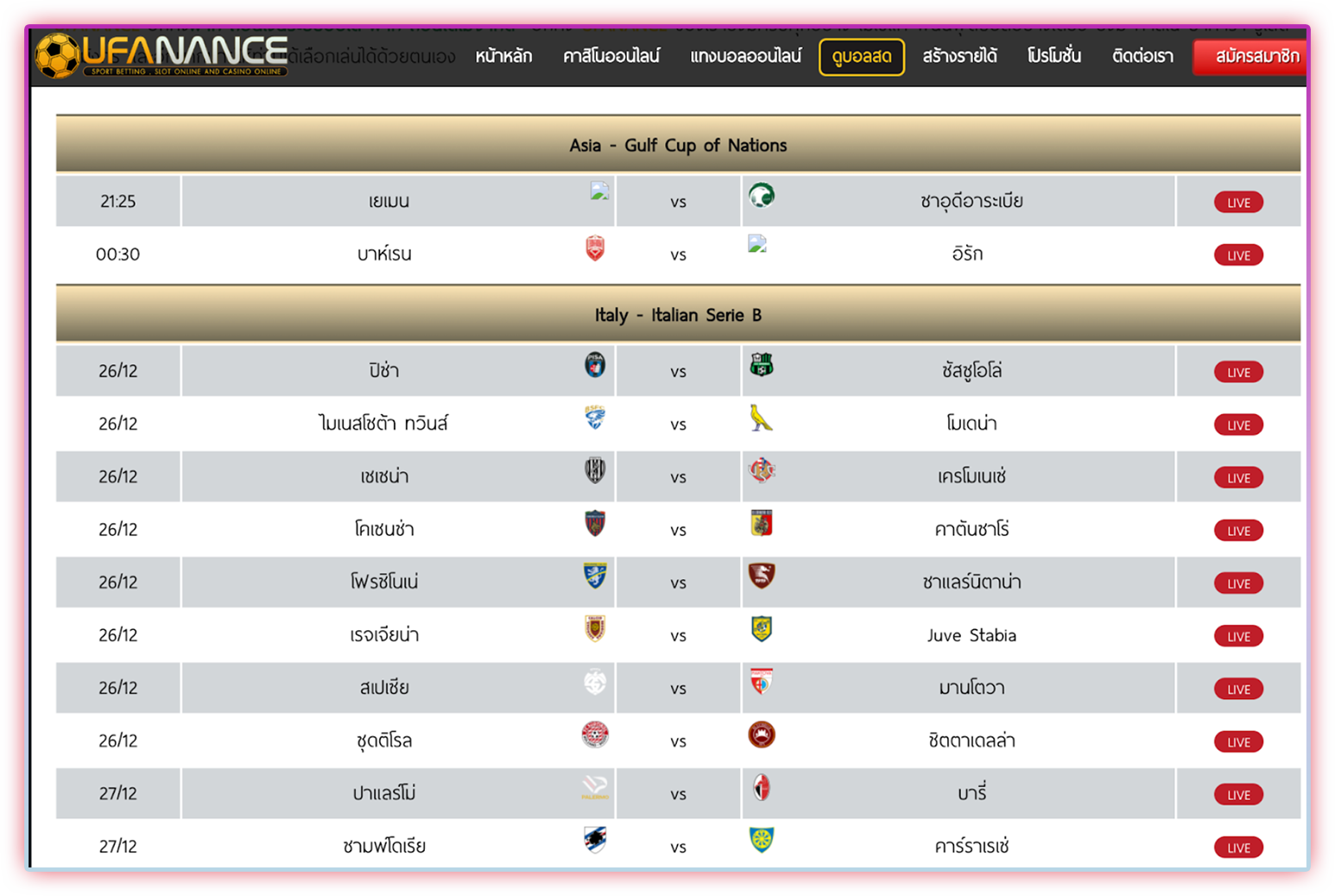The image size is (1335, 896).
Task: Click the Salernitana club crest
Action: click(x=761, y=577)
